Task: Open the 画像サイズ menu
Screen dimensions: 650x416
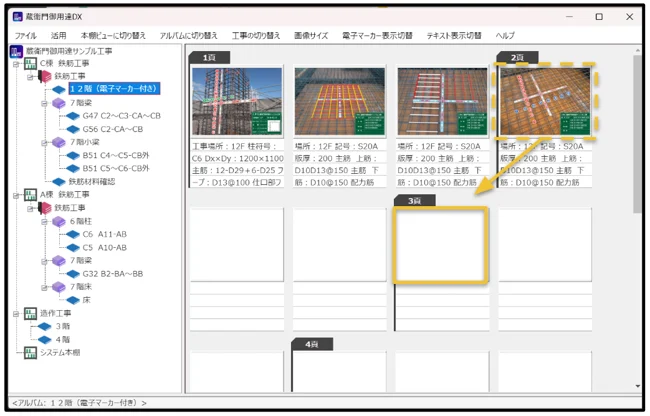Action: [310, 35]
